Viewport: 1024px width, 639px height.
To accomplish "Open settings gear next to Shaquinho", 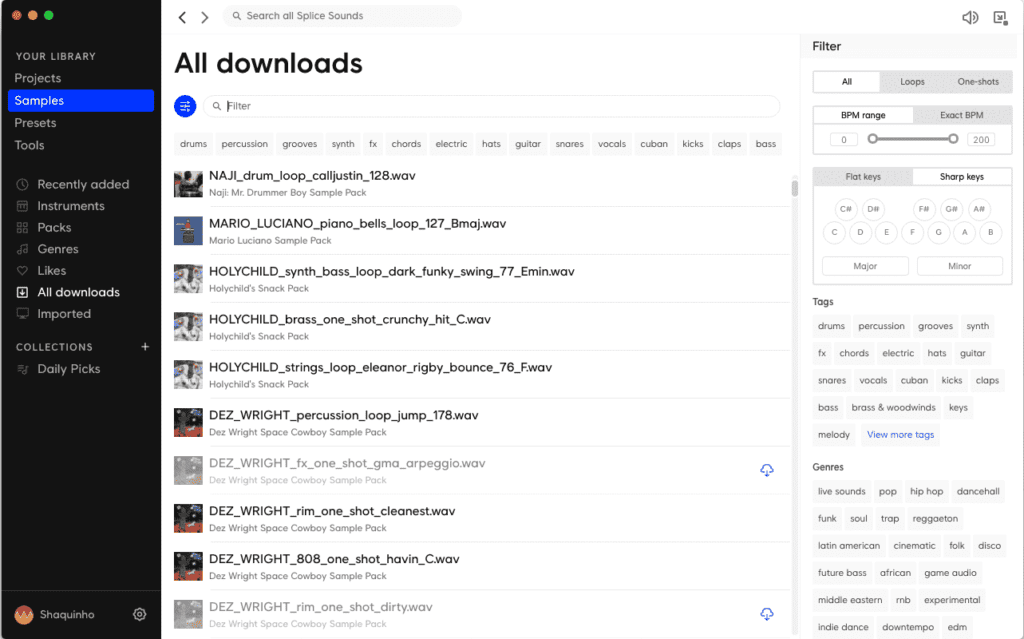I will pyautogui.click(x=139, y=614).
